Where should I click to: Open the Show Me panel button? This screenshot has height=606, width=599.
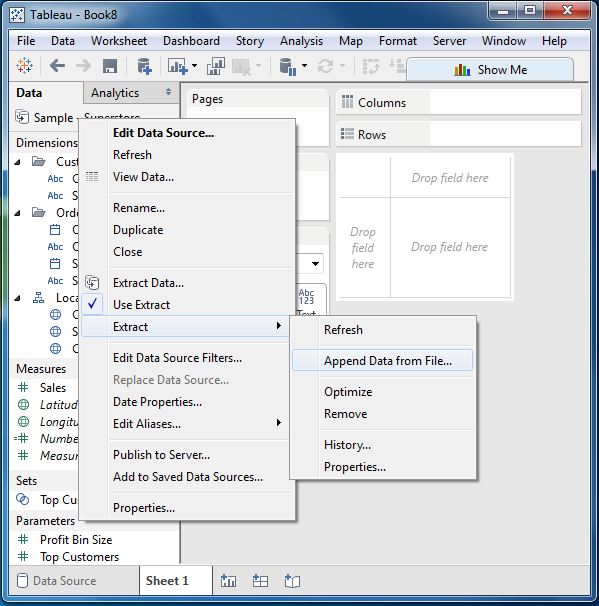pyautogui.click(x=490, y=70)
